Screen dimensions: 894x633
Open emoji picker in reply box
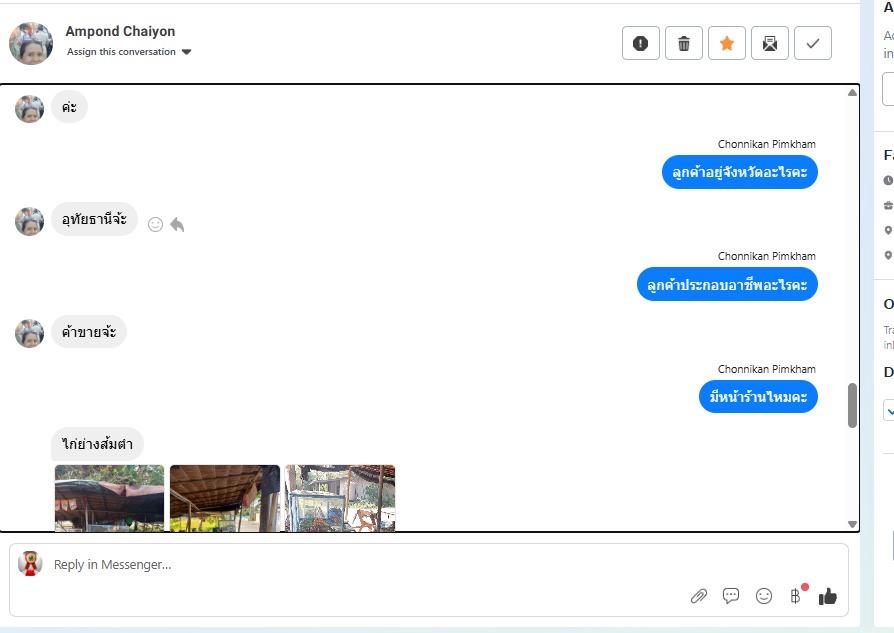tap(764, 596)
